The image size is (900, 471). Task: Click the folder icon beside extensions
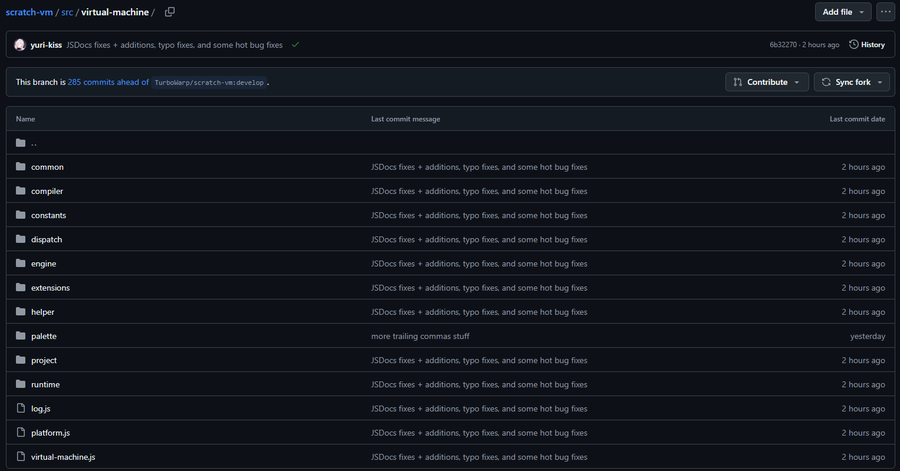tap(21, 287)
